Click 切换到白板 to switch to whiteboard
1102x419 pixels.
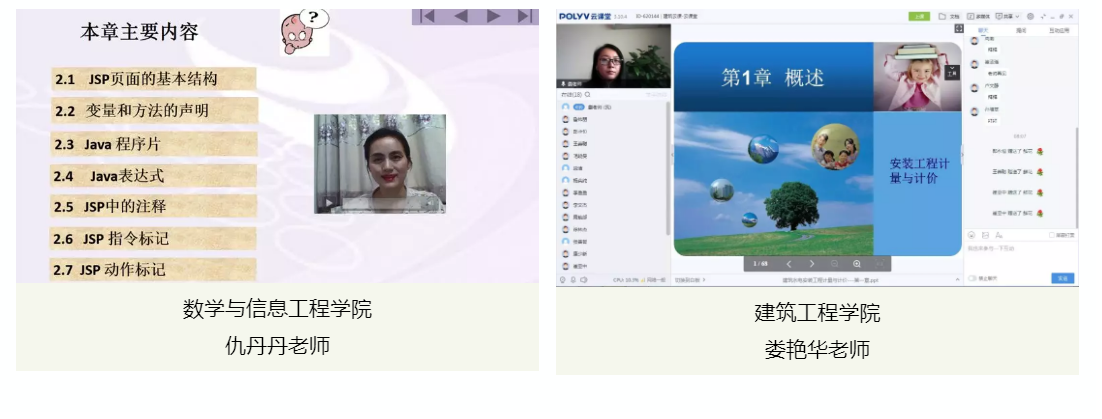[690, 280]
